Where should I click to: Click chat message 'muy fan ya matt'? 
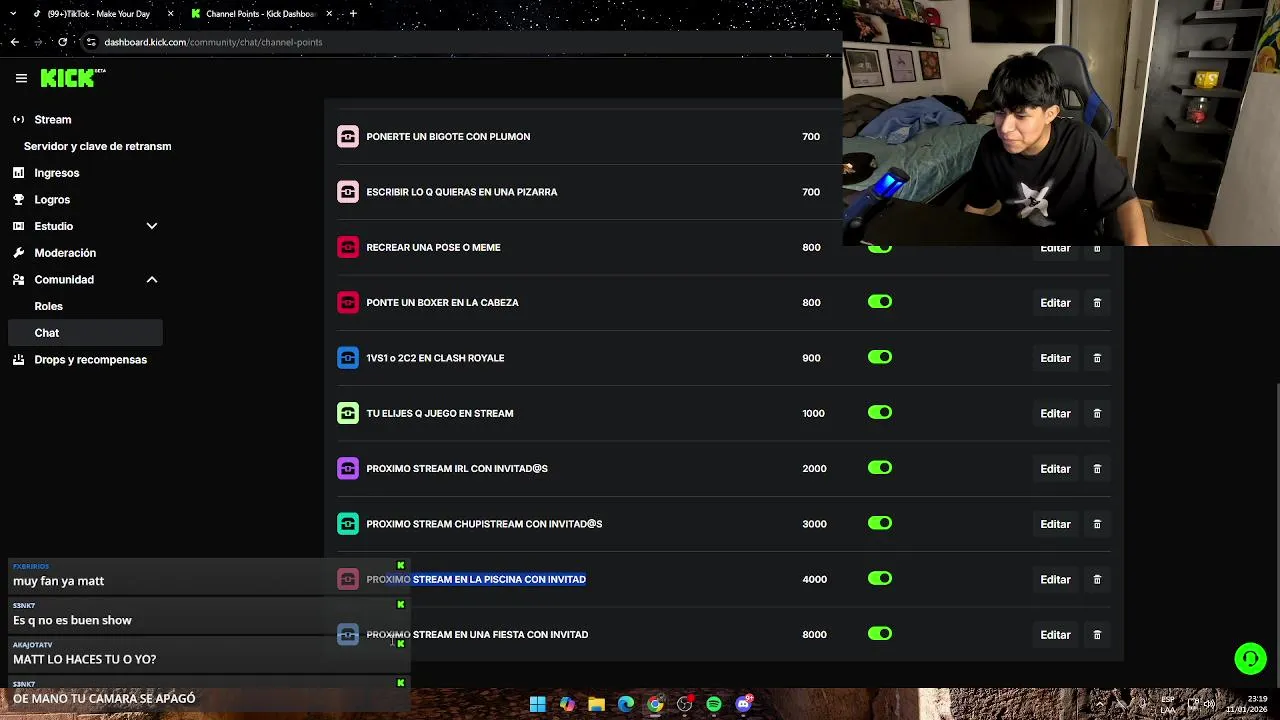tap(59, 581)
